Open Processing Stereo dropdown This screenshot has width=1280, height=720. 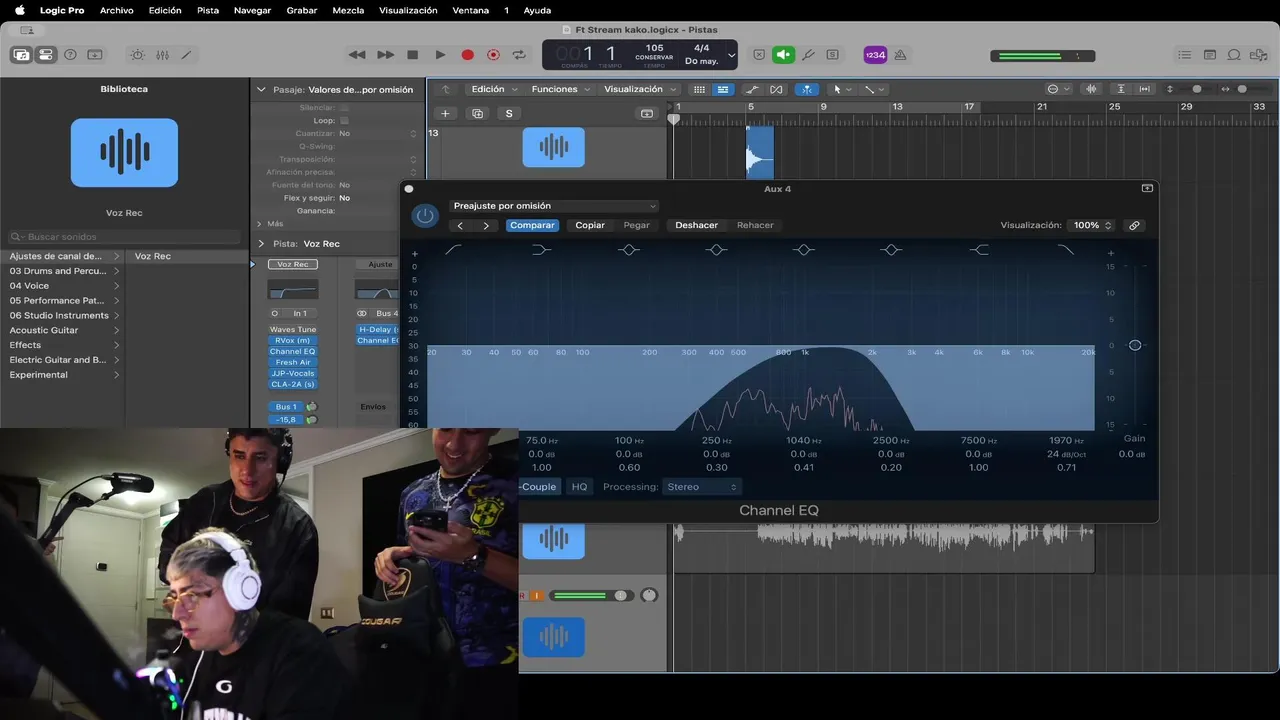701,487
